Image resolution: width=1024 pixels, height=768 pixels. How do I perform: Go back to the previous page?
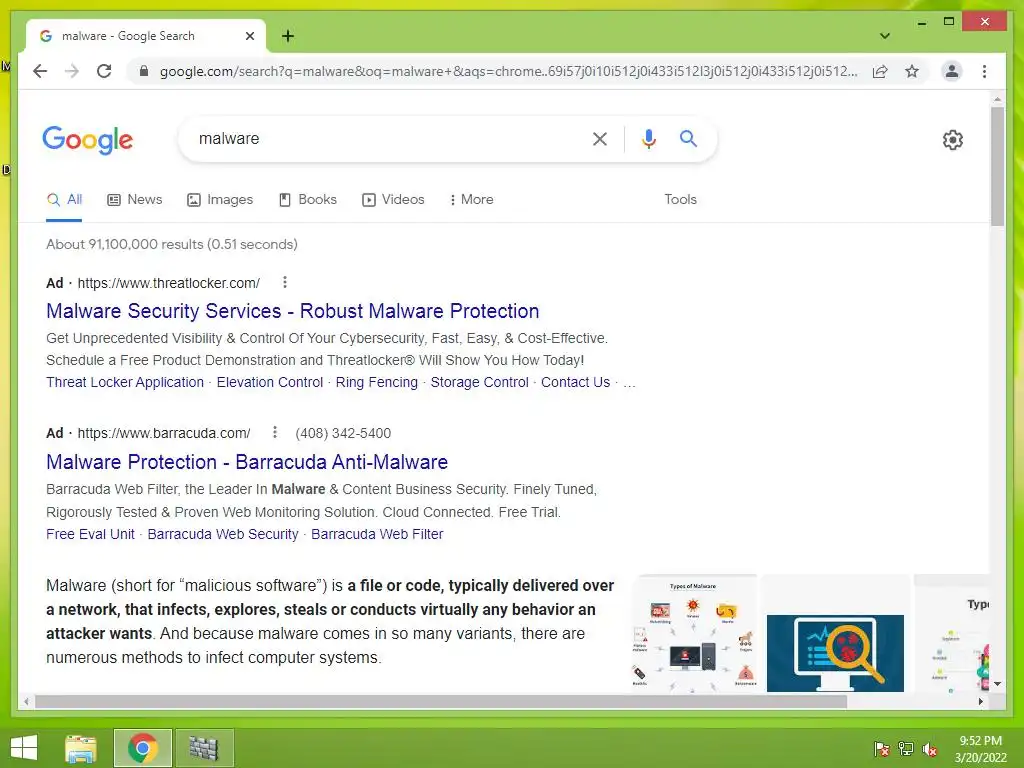pos(40,71)
